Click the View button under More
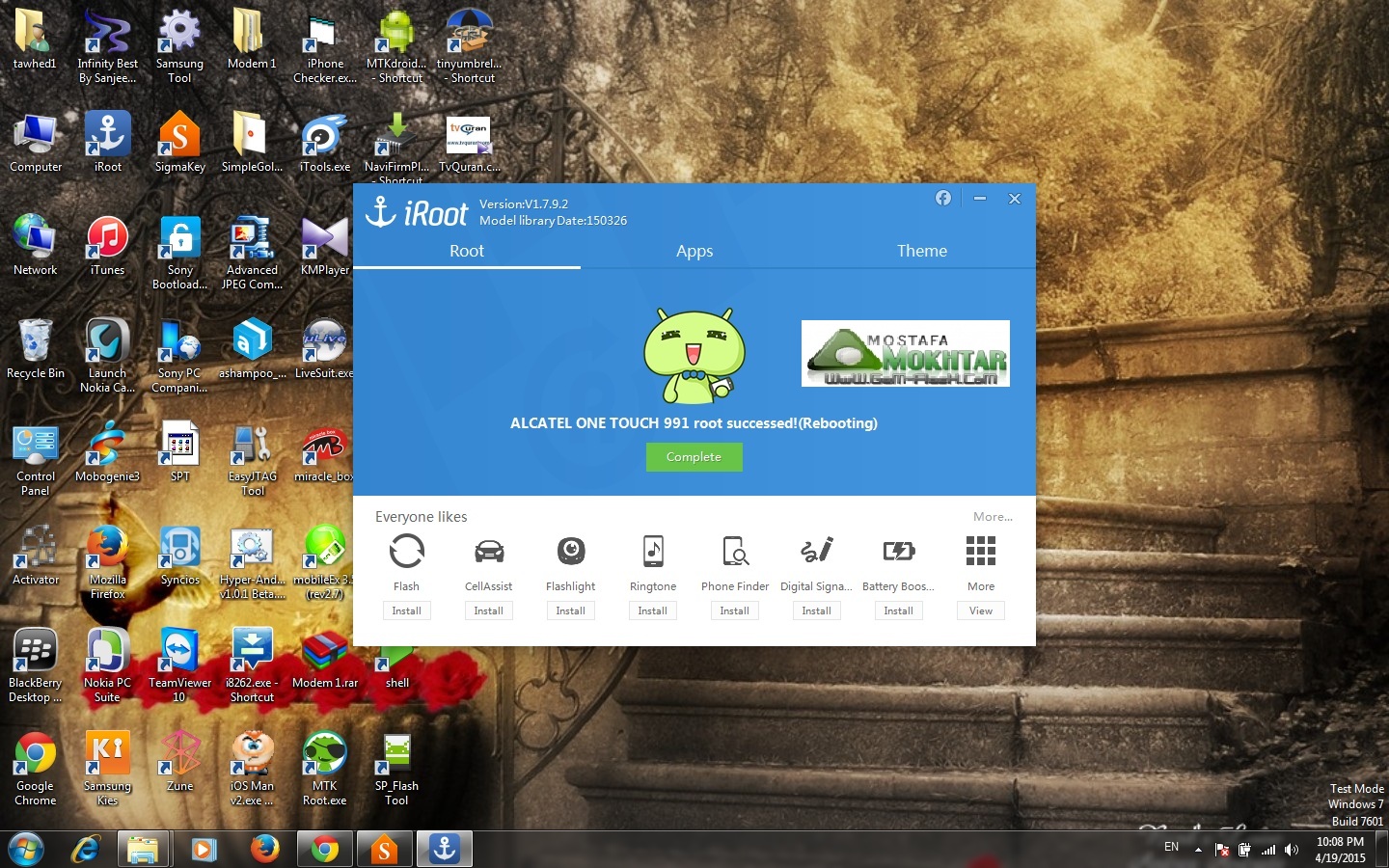Screen dimensions: 1389x868 [x=981, y=610]
